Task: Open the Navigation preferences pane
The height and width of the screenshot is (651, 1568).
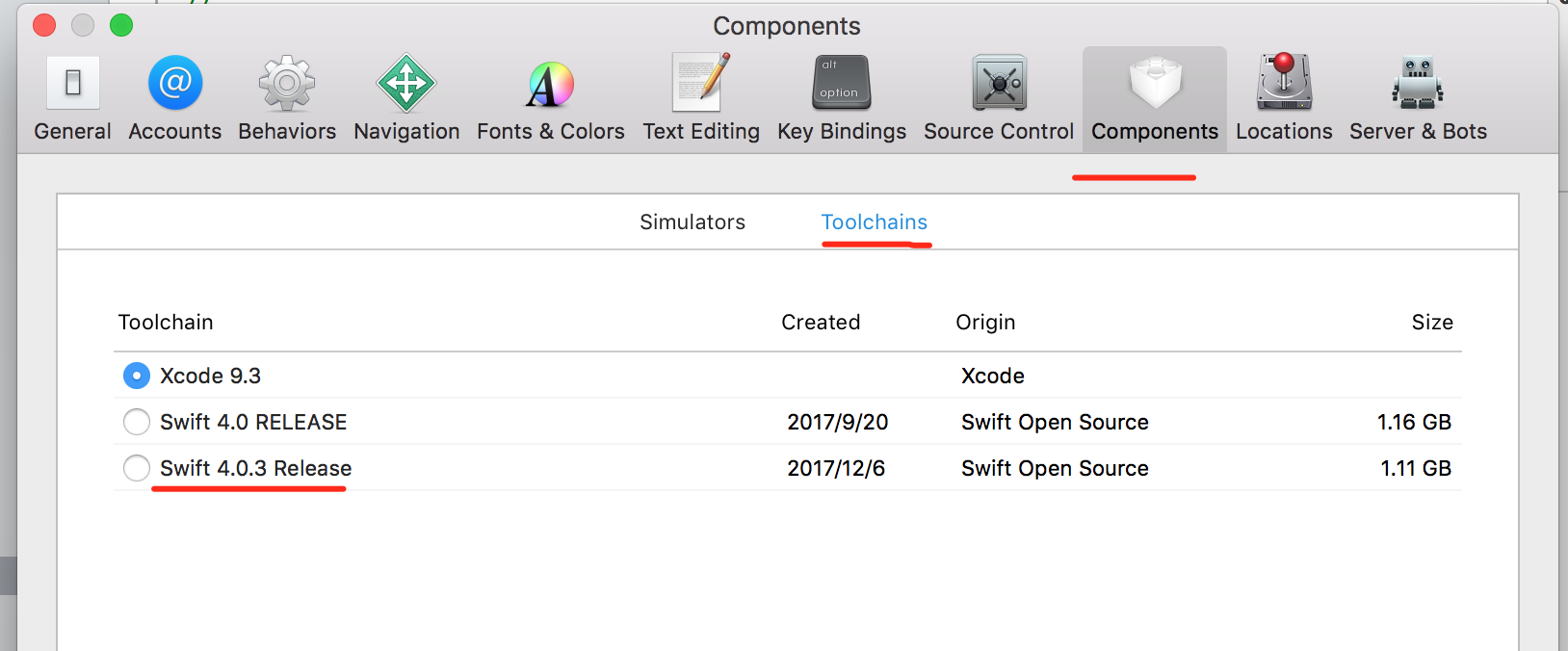Action: (x=406, y=99)
